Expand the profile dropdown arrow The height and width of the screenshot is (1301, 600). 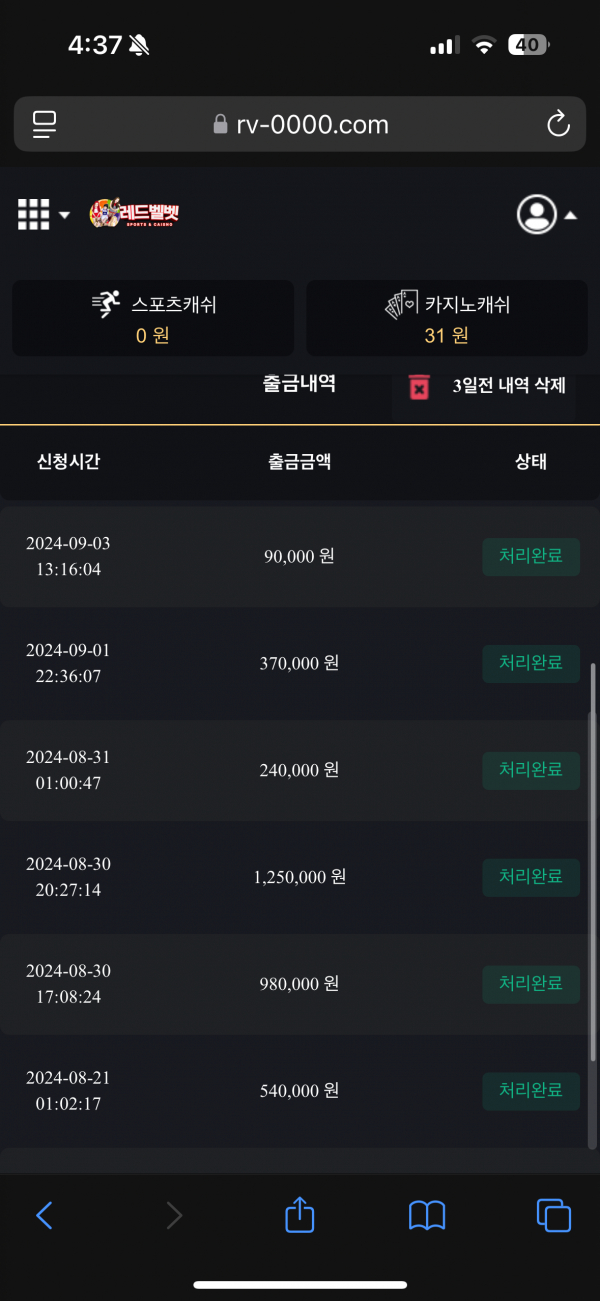coord(570,215)
